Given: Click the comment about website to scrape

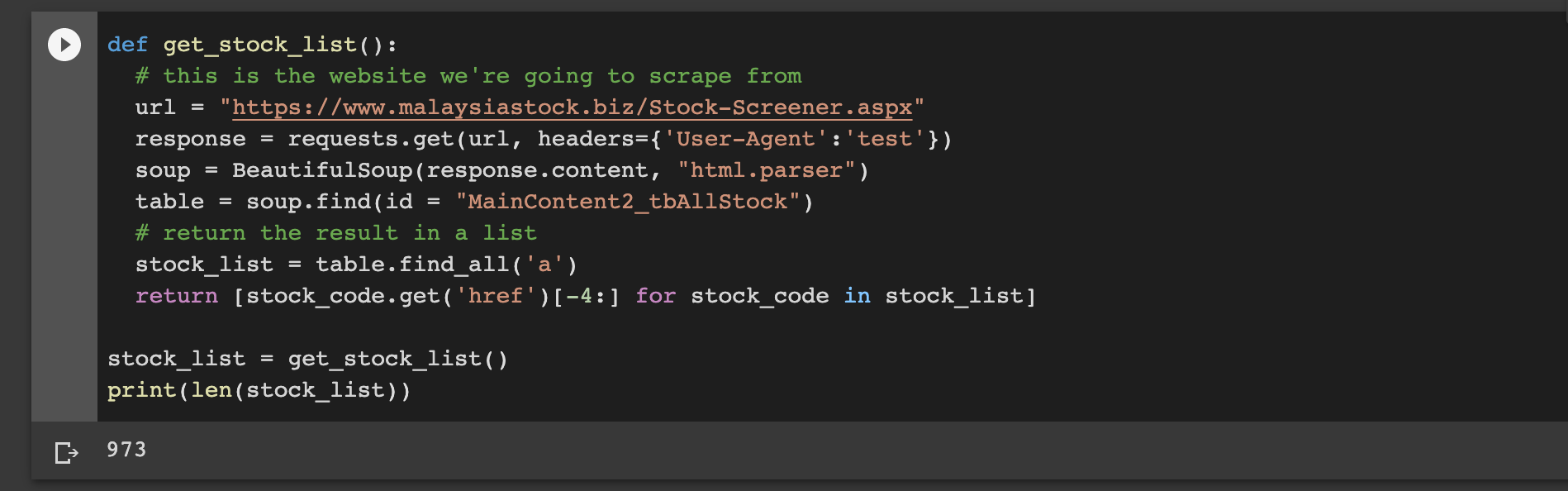Looking at the screenshot, I should (x=468, y=76).
